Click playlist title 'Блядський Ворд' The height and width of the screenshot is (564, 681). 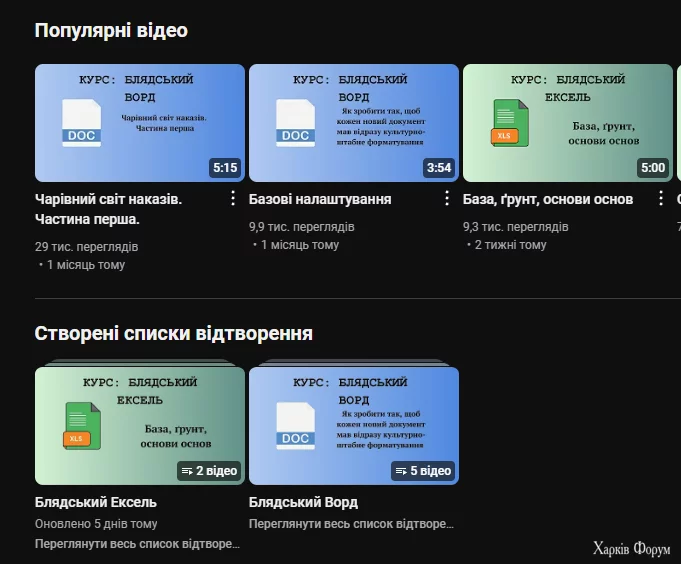point(303,502)
